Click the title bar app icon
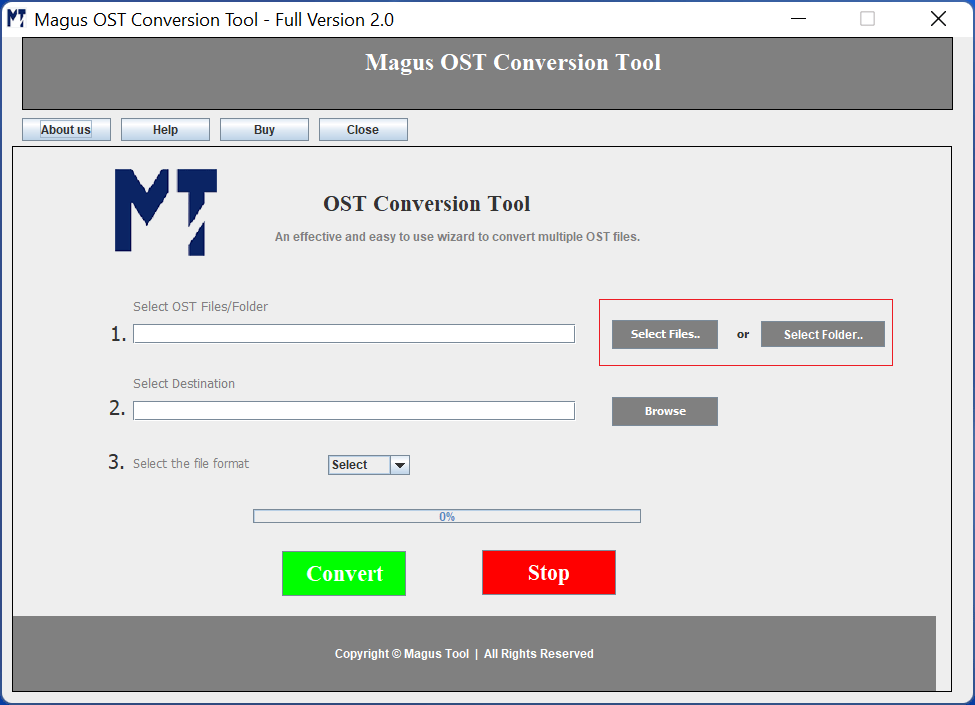975x705 pixels. point(16,19)
